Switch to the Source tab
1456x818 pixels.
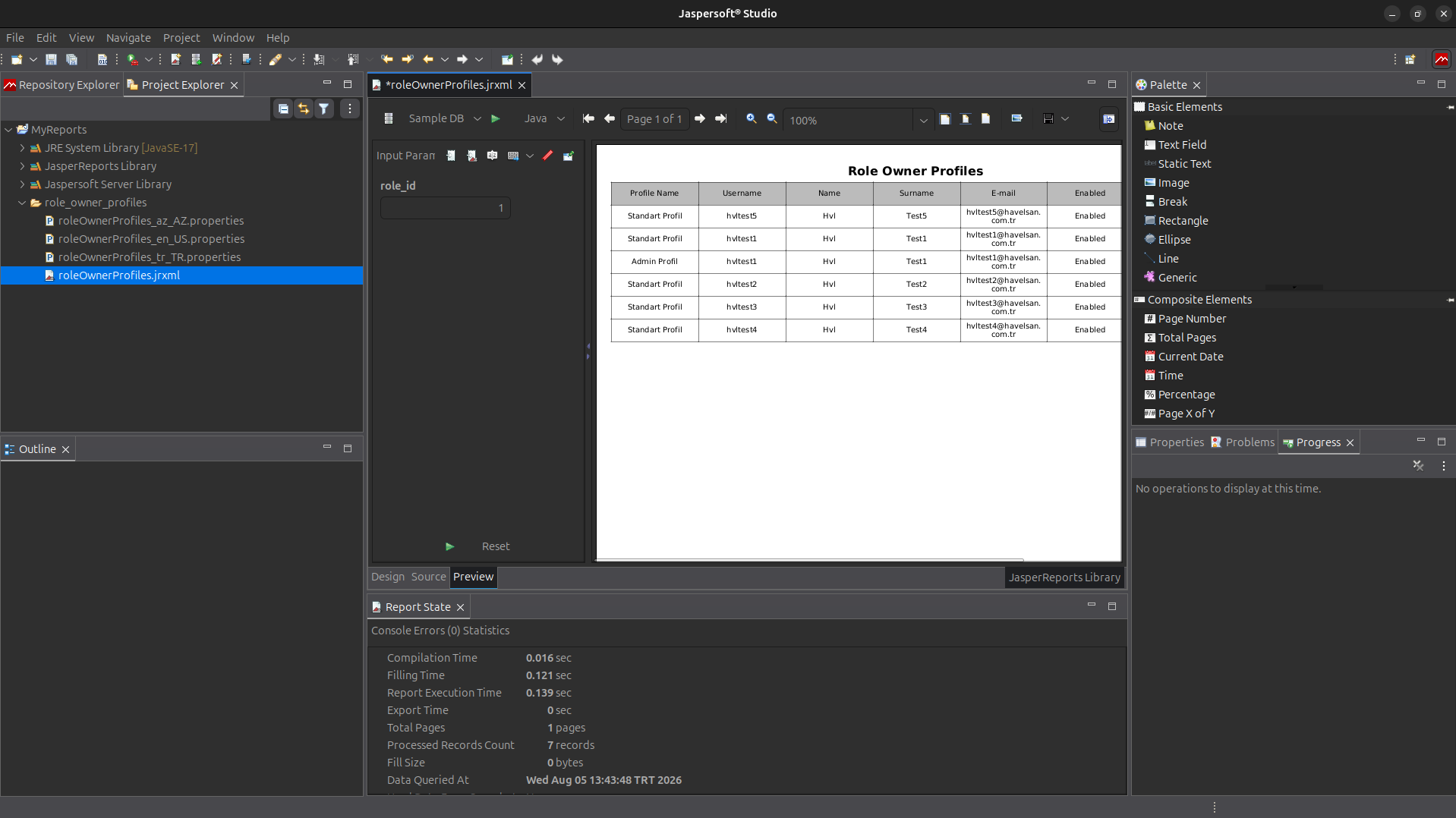(428, 577)
